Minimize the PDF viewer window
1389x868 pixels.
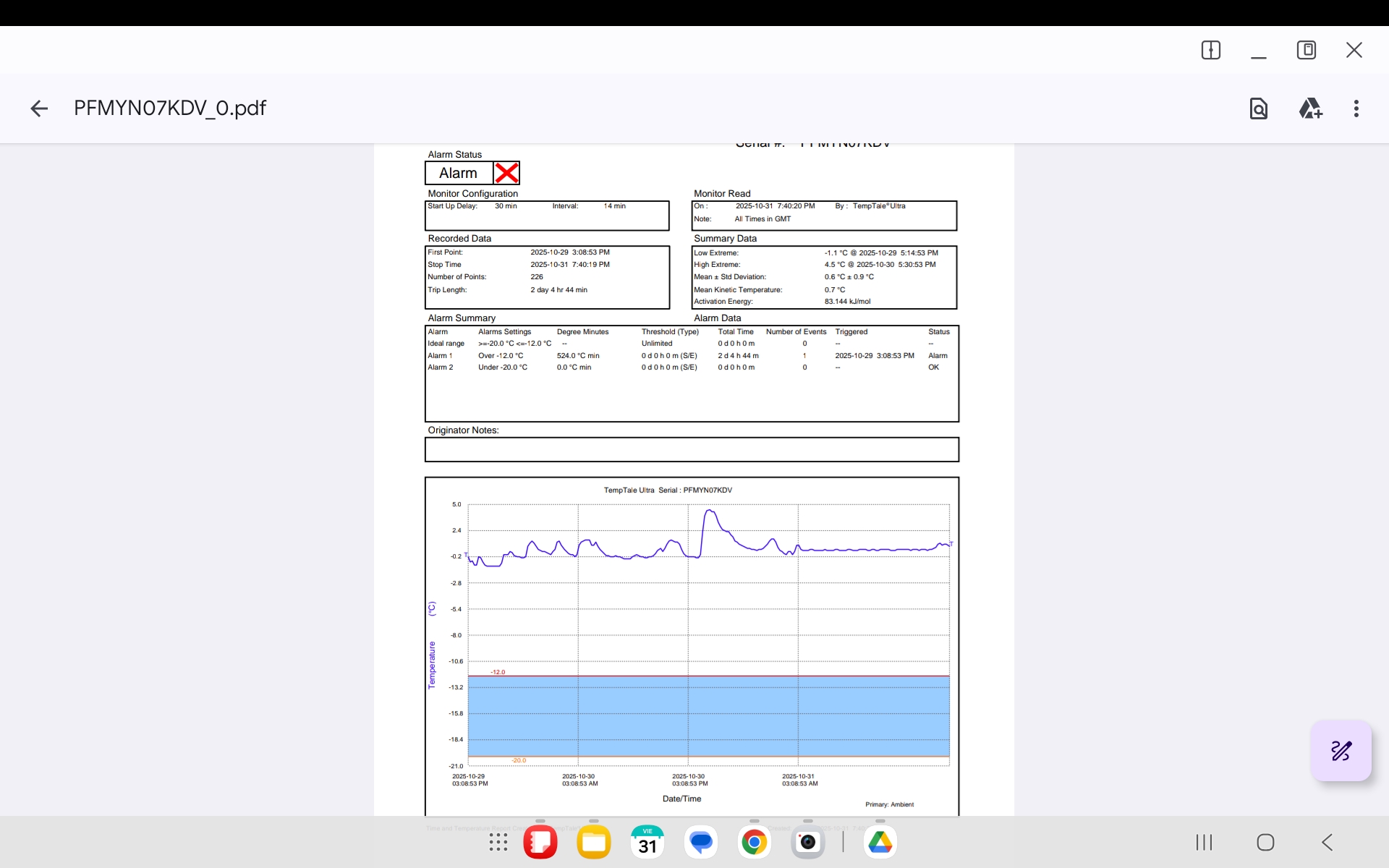coord(1258,50)
